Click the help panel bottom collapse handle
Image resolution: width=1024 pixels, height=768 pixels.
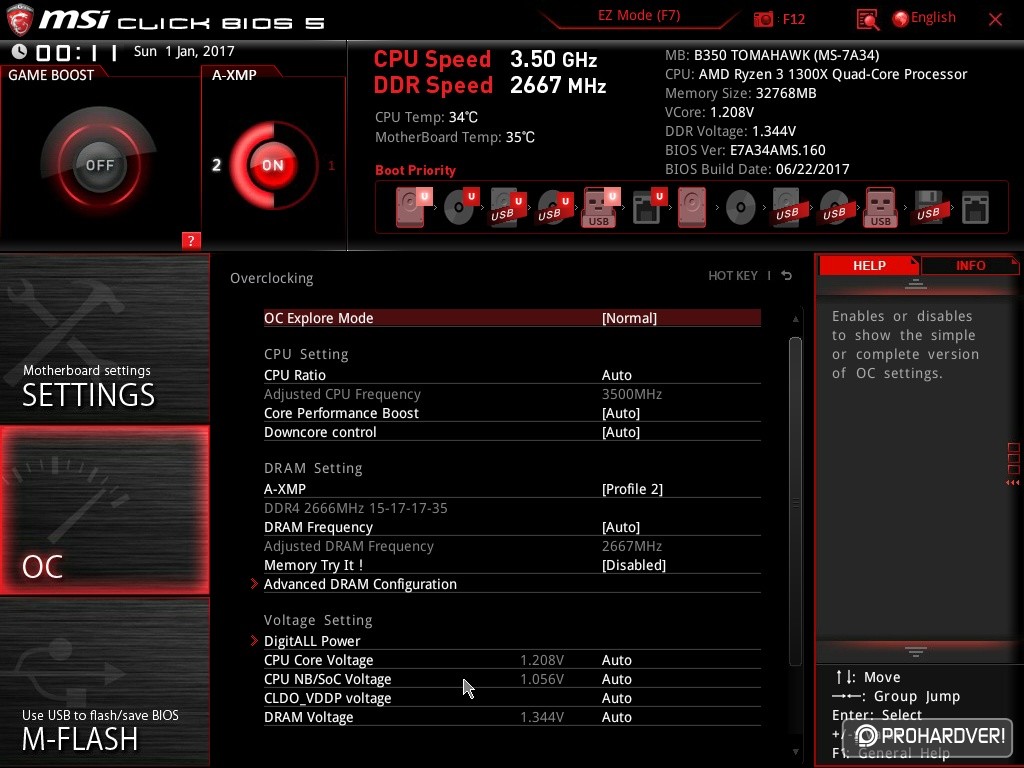coord(916,651)
